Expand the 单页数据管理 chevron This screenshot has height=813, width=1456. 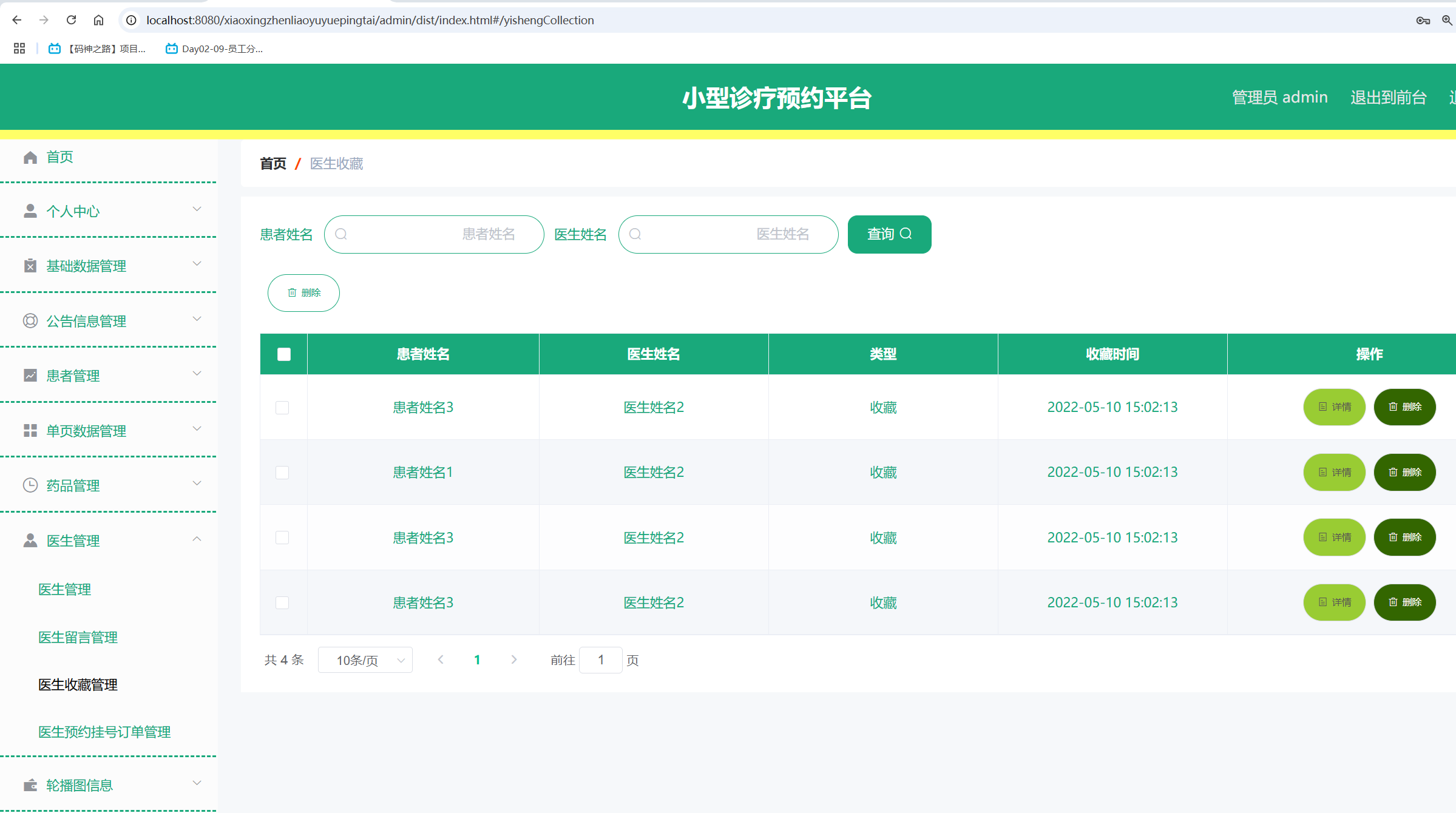point(197,429)
